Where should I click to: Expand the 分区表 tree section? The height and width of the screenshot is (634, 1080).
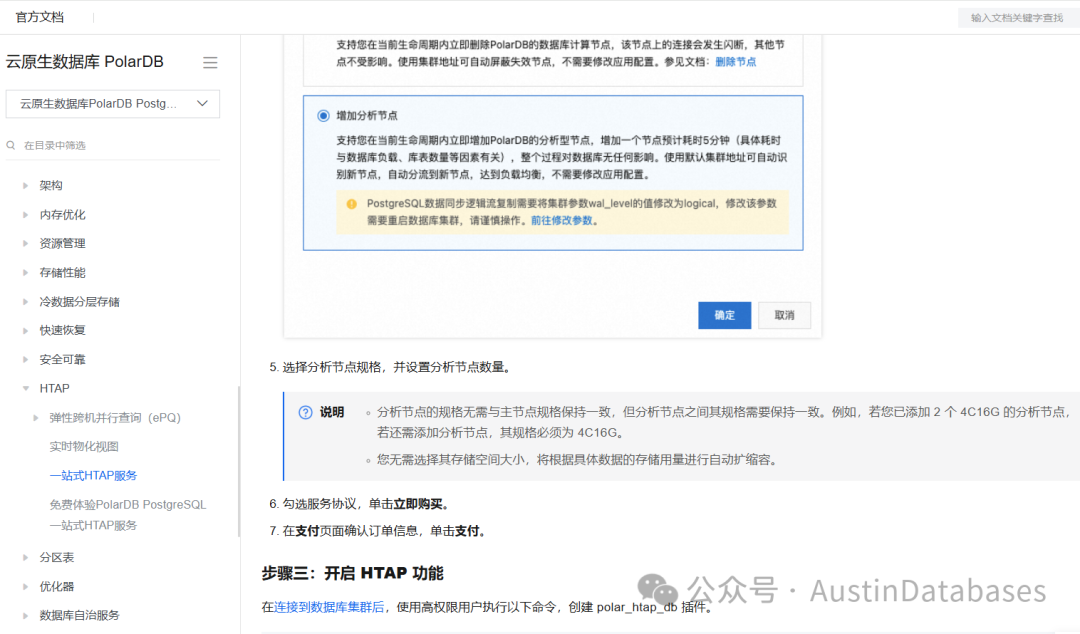[25, 557]
